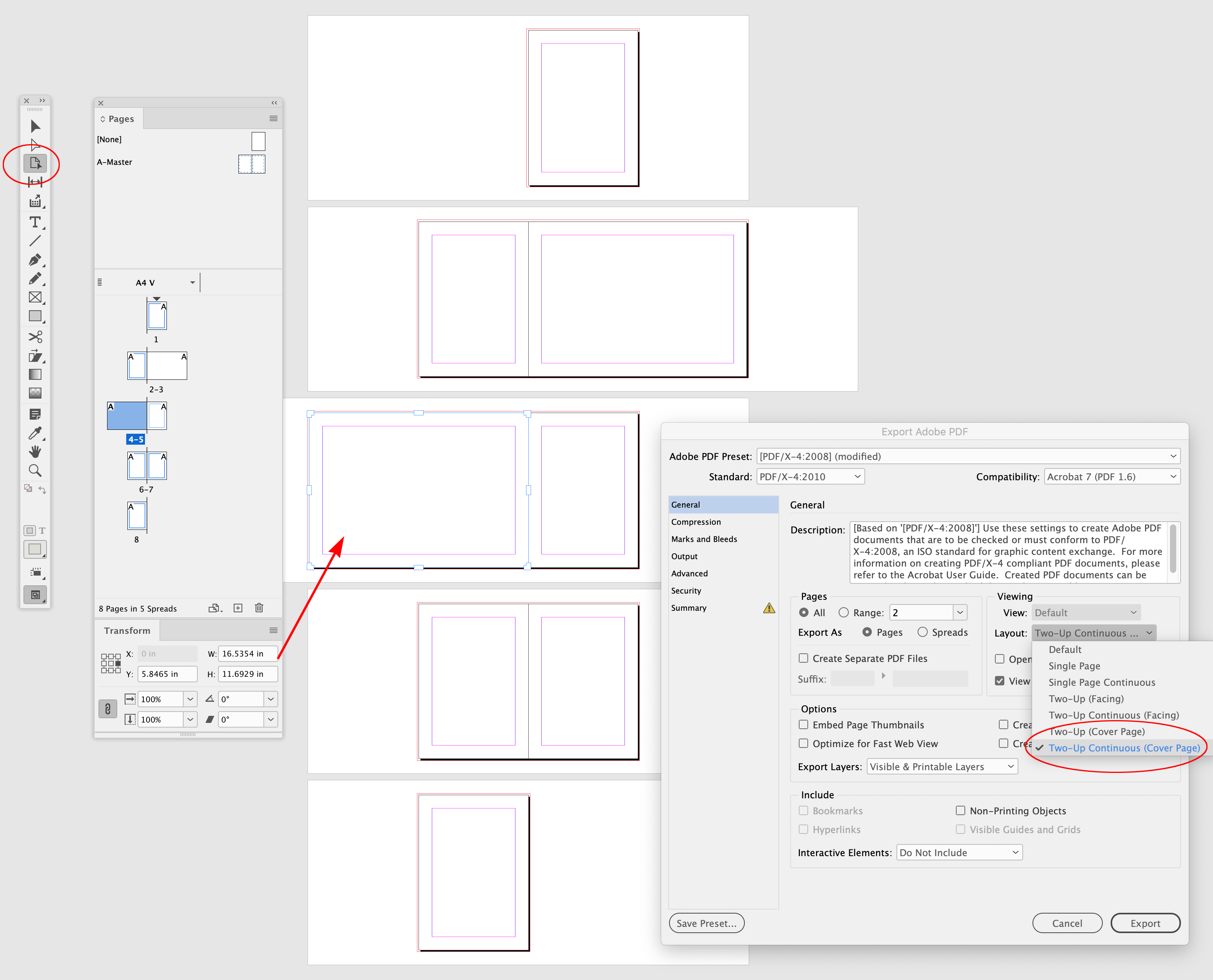
Task: Enable the Create Separate PDF Files checkbox
Action: 803,658
